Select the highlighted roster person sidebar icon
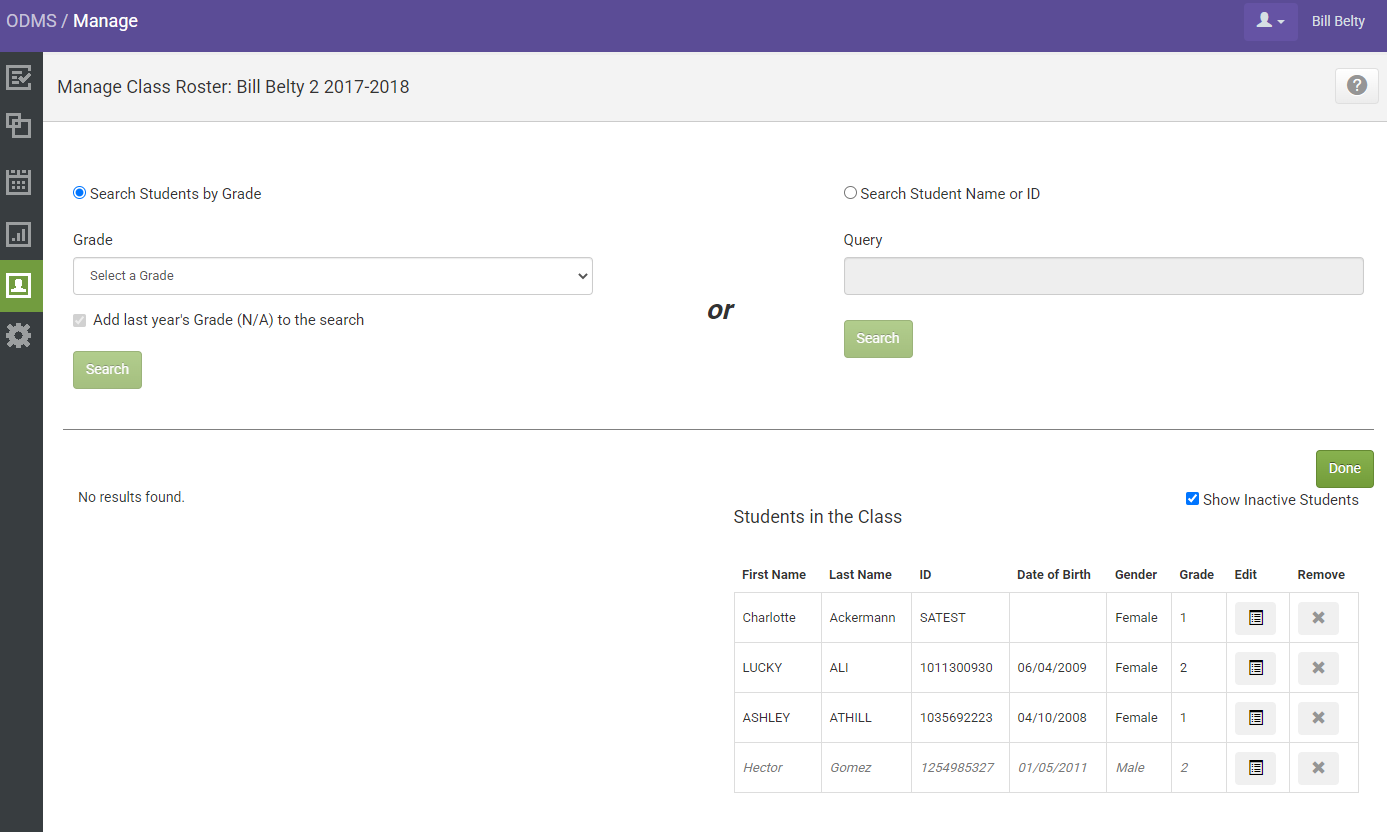The width and height of the screenshot is (1387, 832). [x=21, y=286]
